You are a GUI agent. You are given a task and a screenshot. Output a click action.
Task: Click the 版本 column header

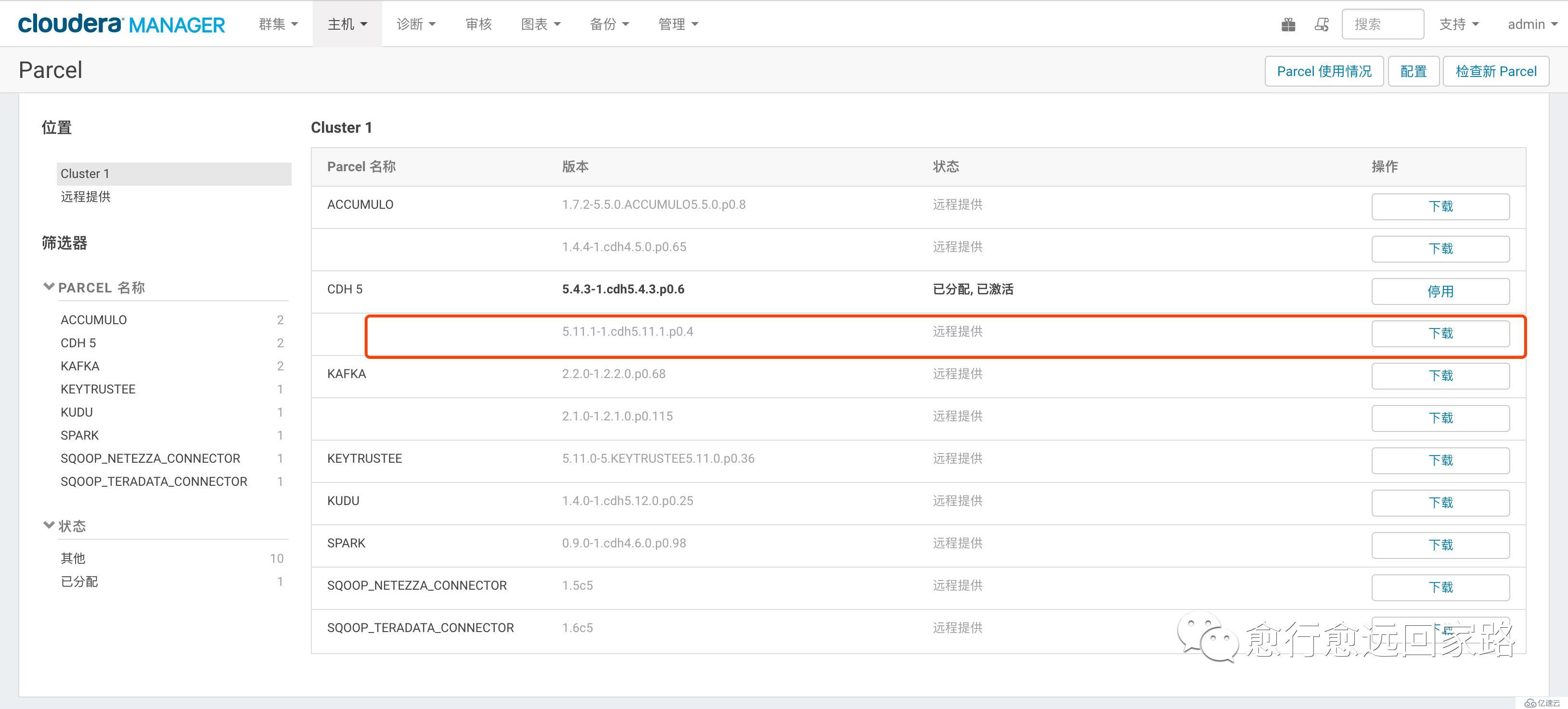(575, 166)
